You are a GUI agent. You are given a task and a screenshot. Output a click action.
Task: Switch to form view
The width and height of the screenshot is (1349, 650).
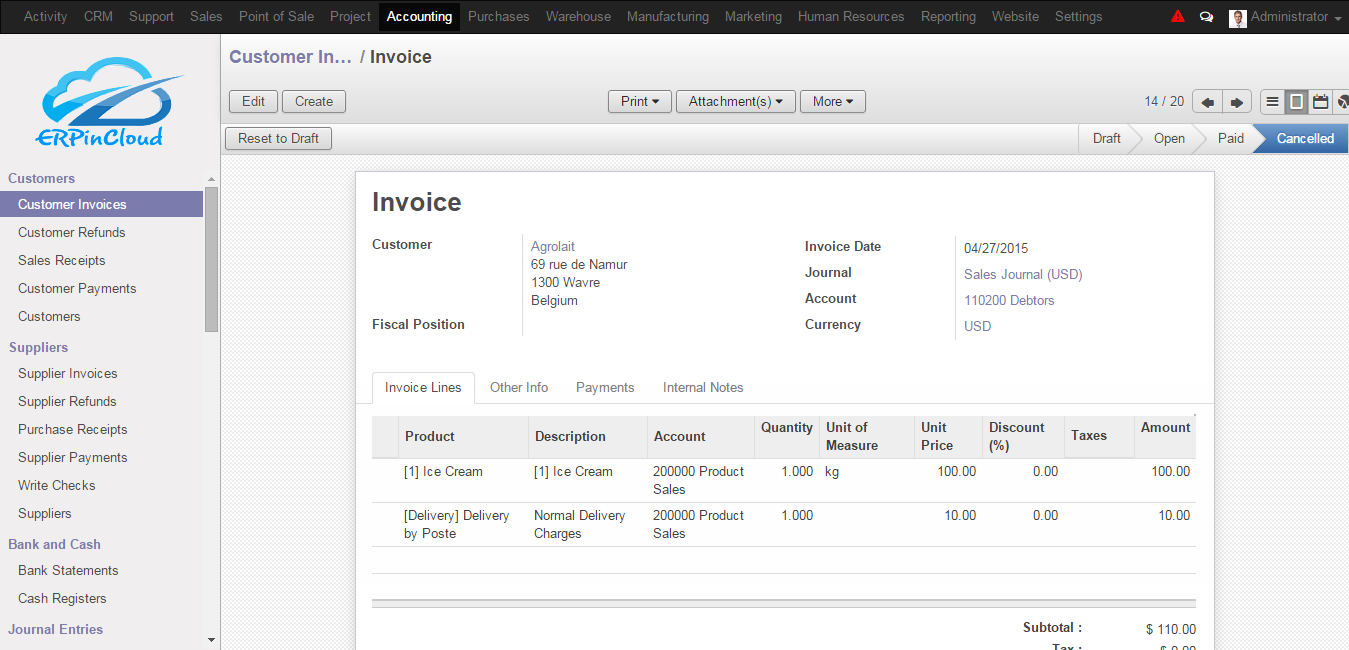[x=1296, y=102]
